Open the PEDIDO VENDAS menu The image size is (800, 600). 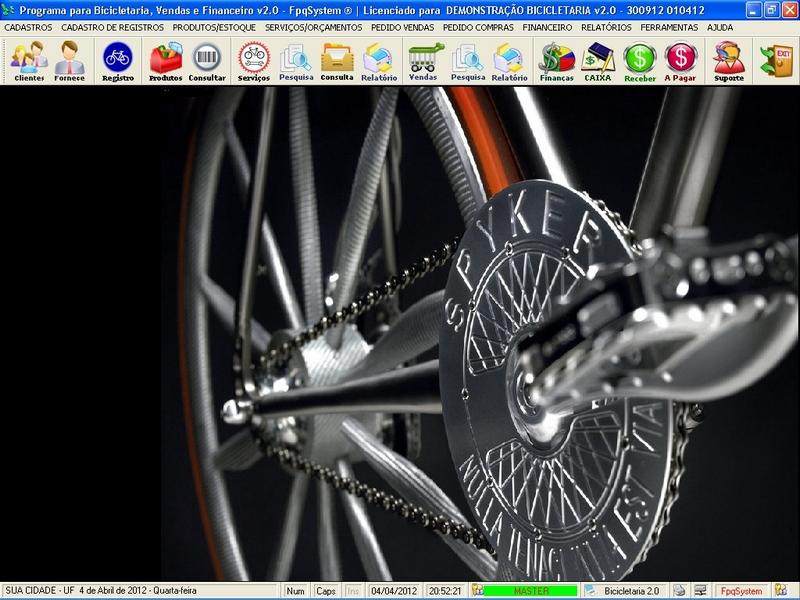point(402,28)
